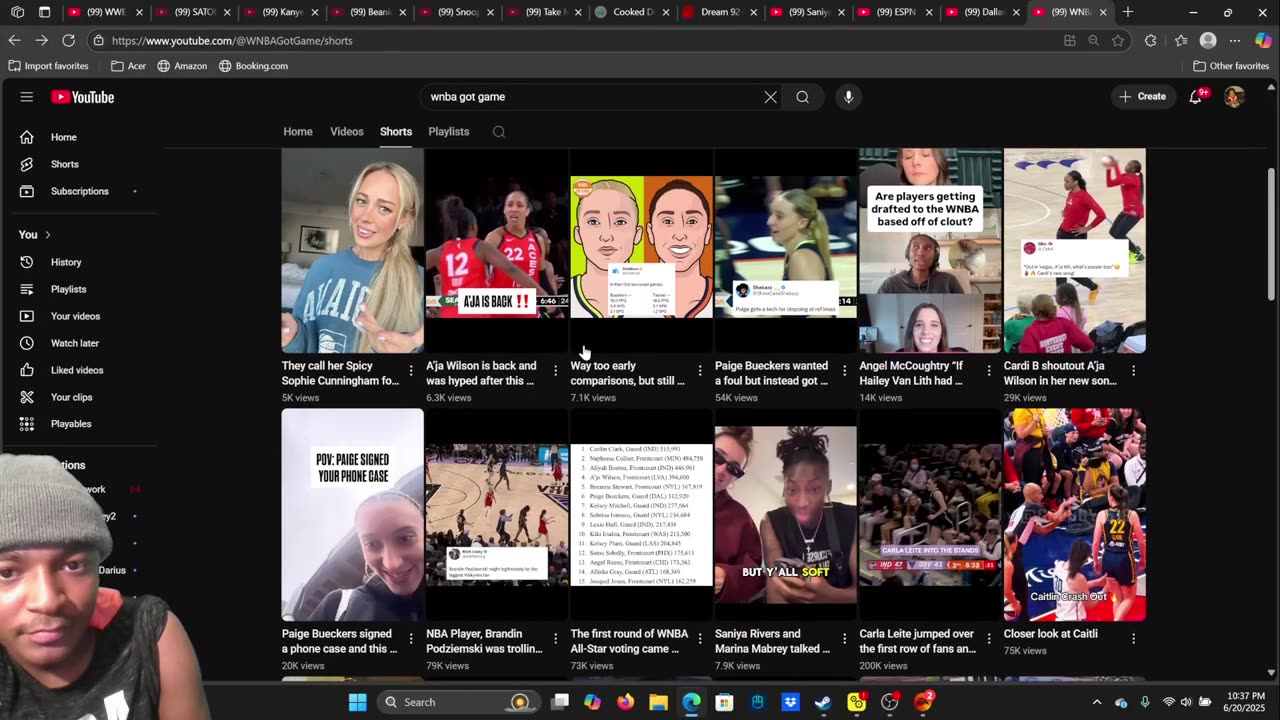Switch to the channel Playlists tab
Screen dimensions: 1280x720
tap(449, 132)
